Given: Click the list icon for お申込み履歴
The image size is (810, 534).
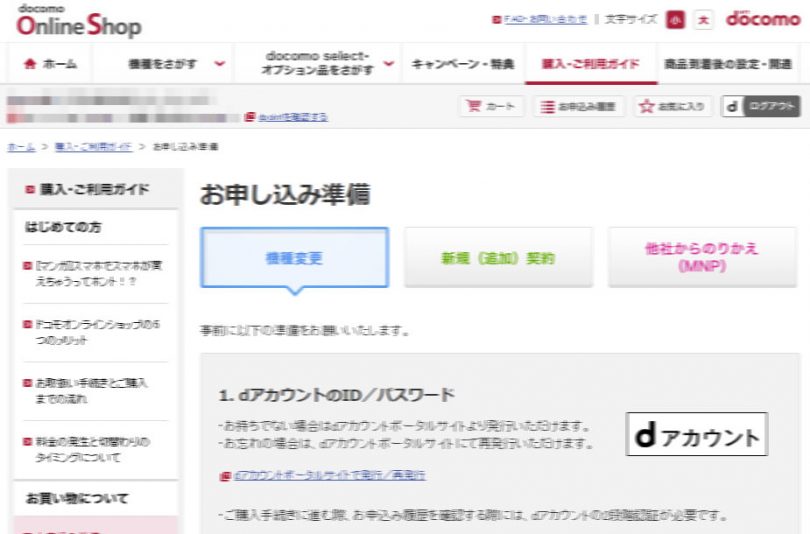Looking at the screenshot, I should pyautogui.click(x=547, y=106).
